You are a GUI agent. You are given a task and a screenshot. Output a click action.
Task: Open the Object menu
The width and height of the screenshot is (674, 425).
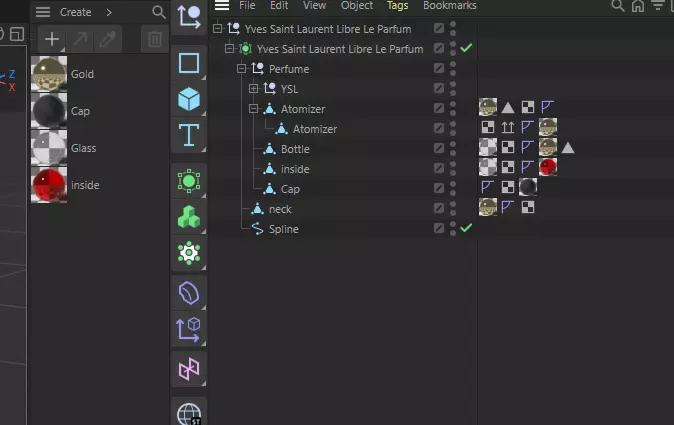357,5
